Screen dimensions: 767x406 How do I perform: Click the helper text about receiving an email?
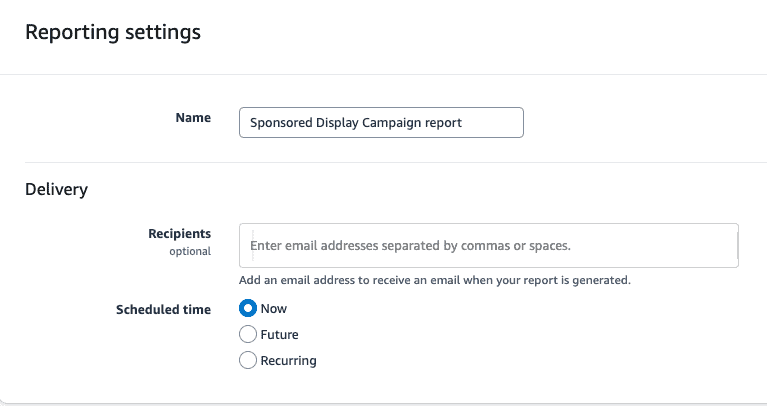tap(435, 280)
